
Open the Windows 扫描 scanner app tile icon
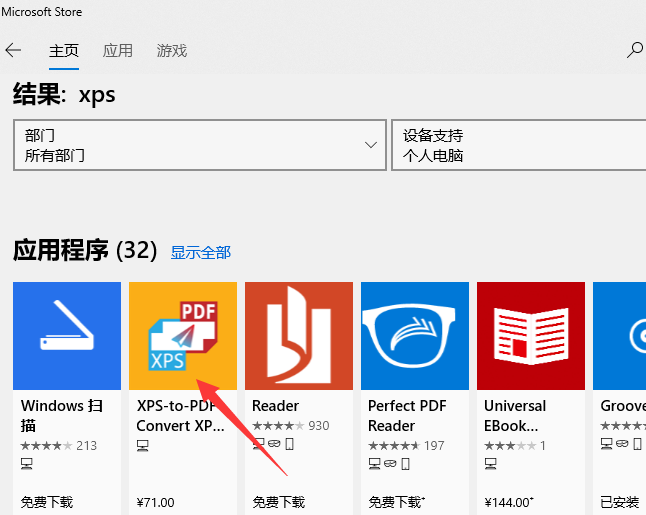[x=67, y=335]
